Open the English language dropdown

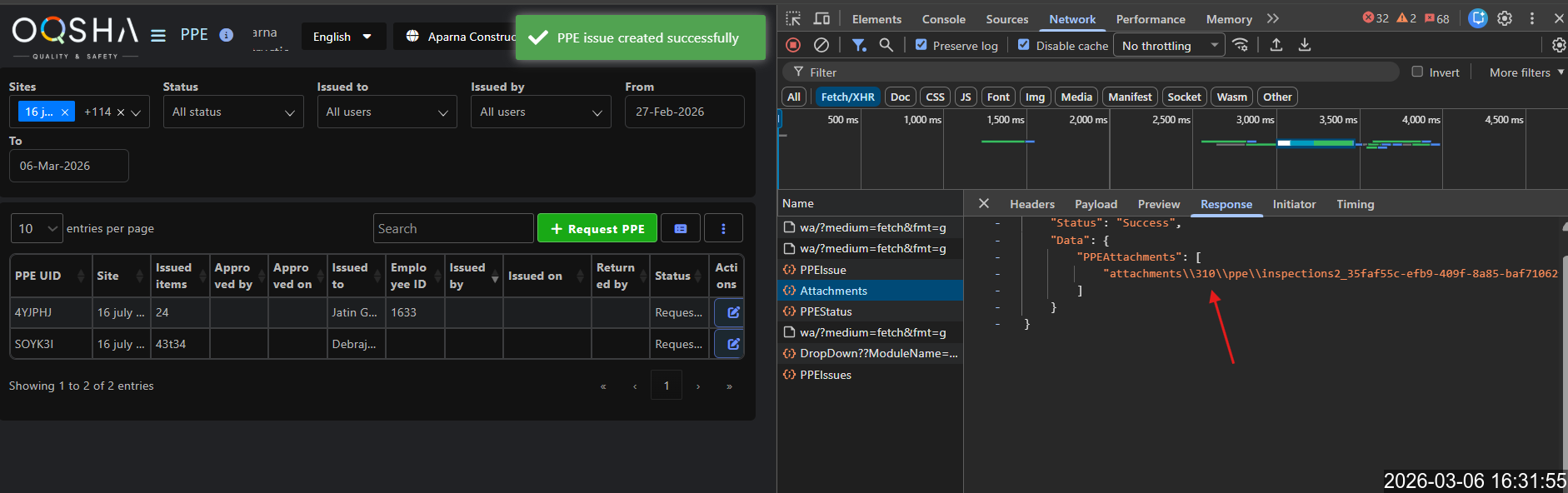coord(342,37)
